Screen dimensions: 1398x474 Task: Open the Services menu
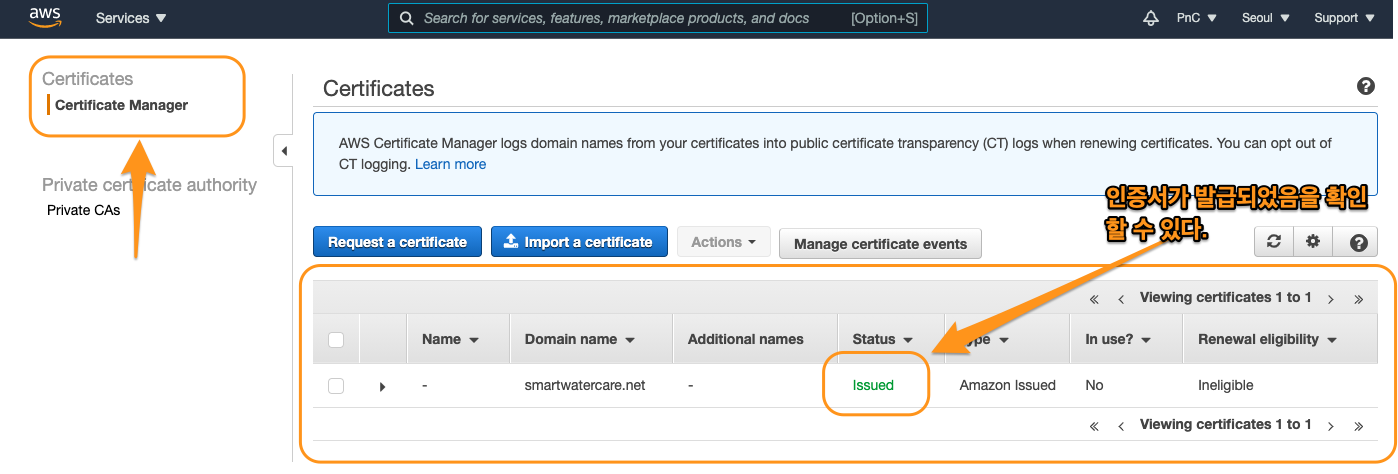tap(131, 18)
